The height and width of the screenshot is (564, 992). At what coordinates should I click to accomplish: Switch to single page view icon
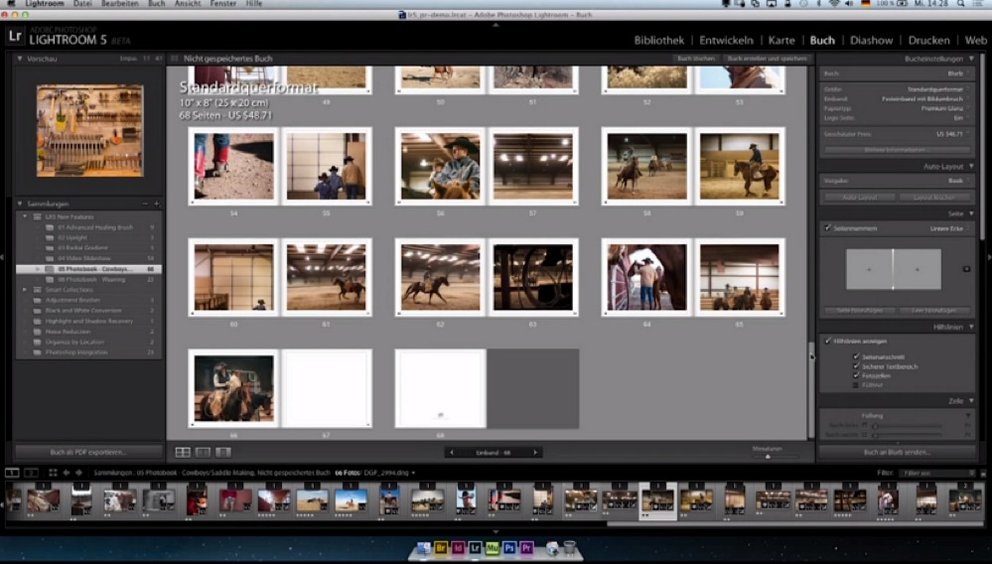point(223,452)
